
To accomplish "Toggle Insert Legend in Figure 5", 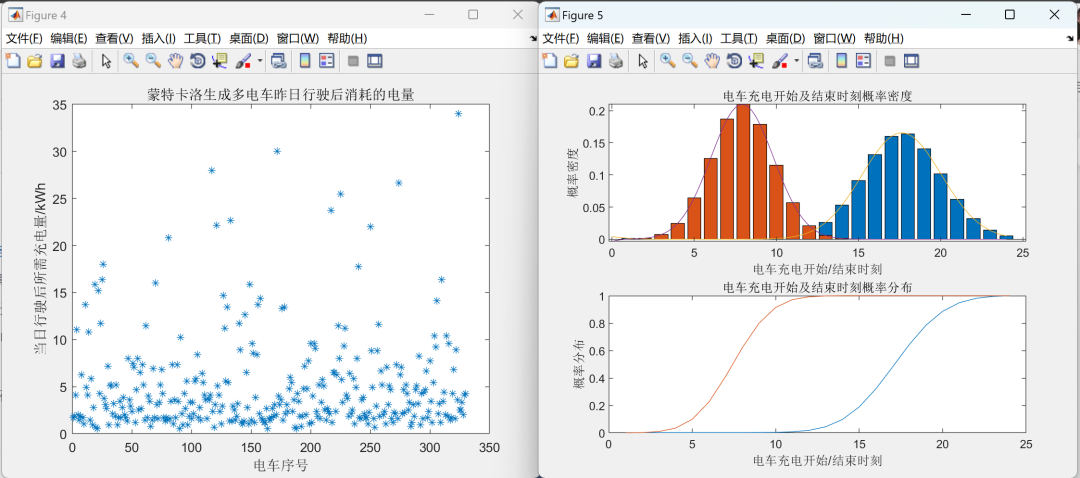I will [x=864, y=61].
